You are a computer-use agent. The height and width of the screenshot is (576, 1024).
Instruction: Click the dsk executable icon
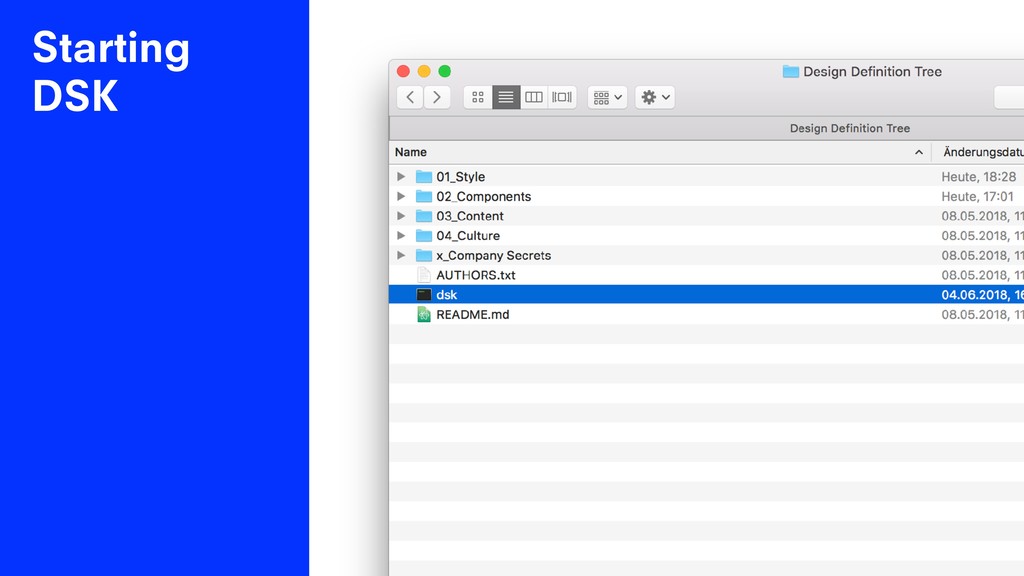click(424, 295)
